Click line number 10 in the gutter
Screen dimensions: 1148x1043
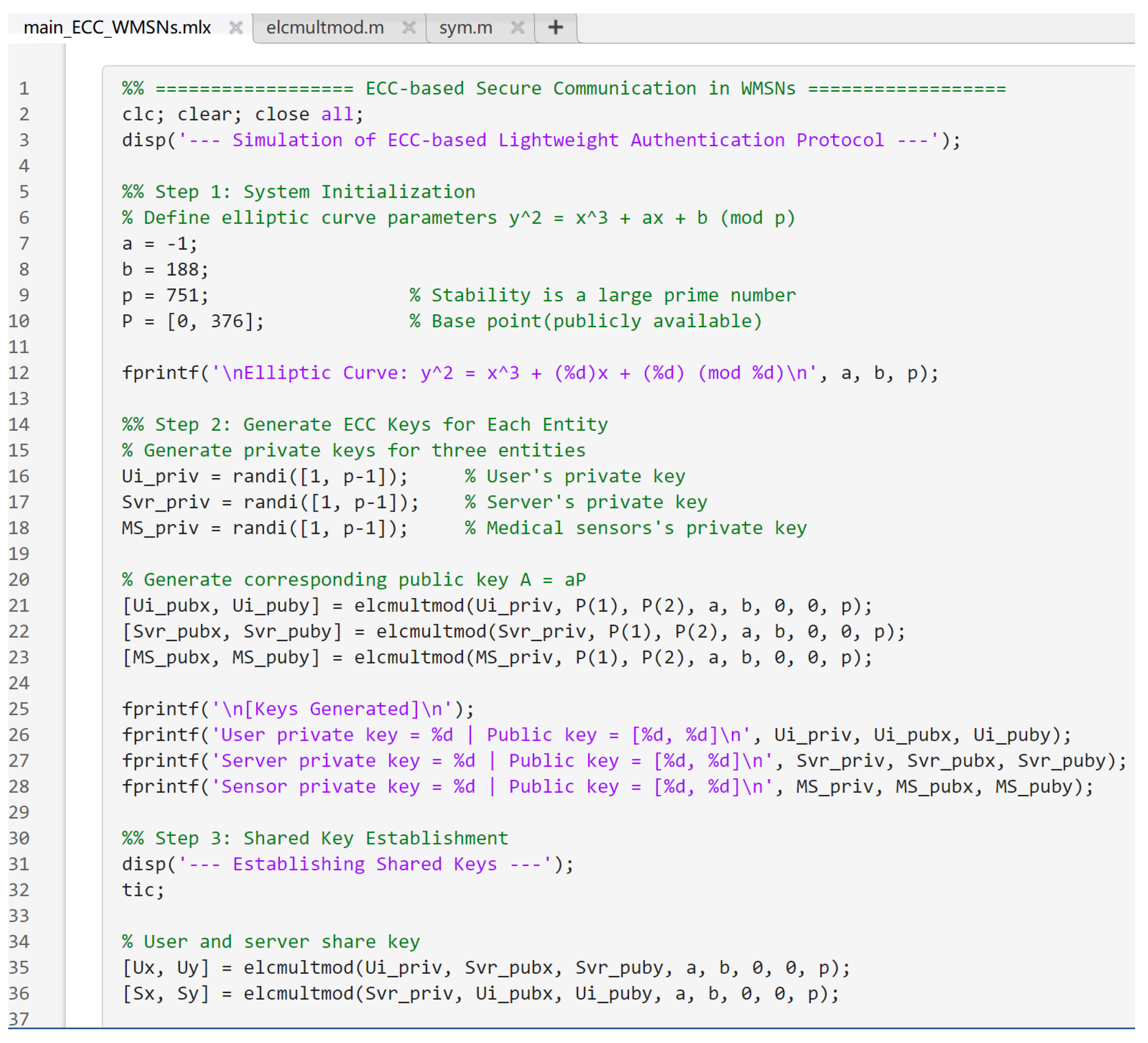pyautogui.click(x=19, y=321)
